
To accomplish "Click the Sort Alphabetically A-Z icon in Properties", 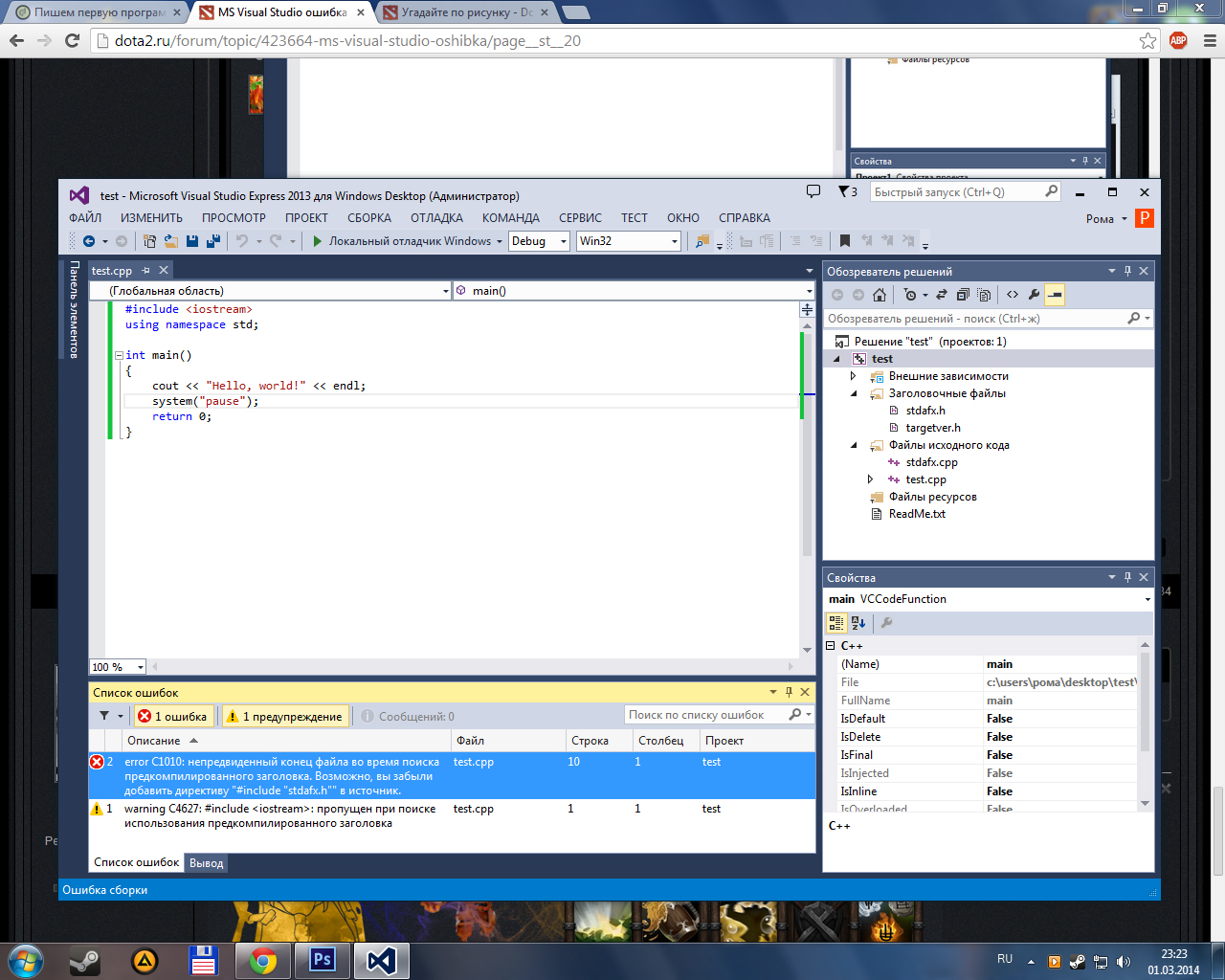I will click(858, 623).
